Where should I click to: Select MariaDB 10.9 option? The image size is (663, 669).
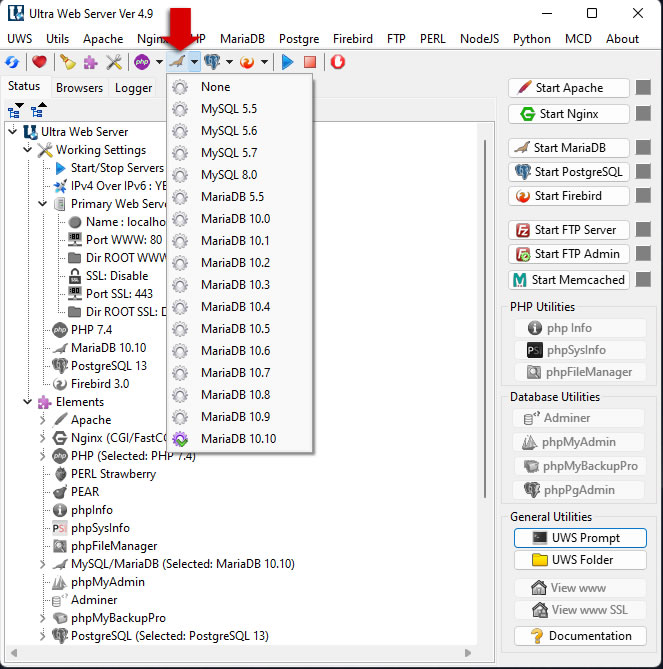coord(239,417)
